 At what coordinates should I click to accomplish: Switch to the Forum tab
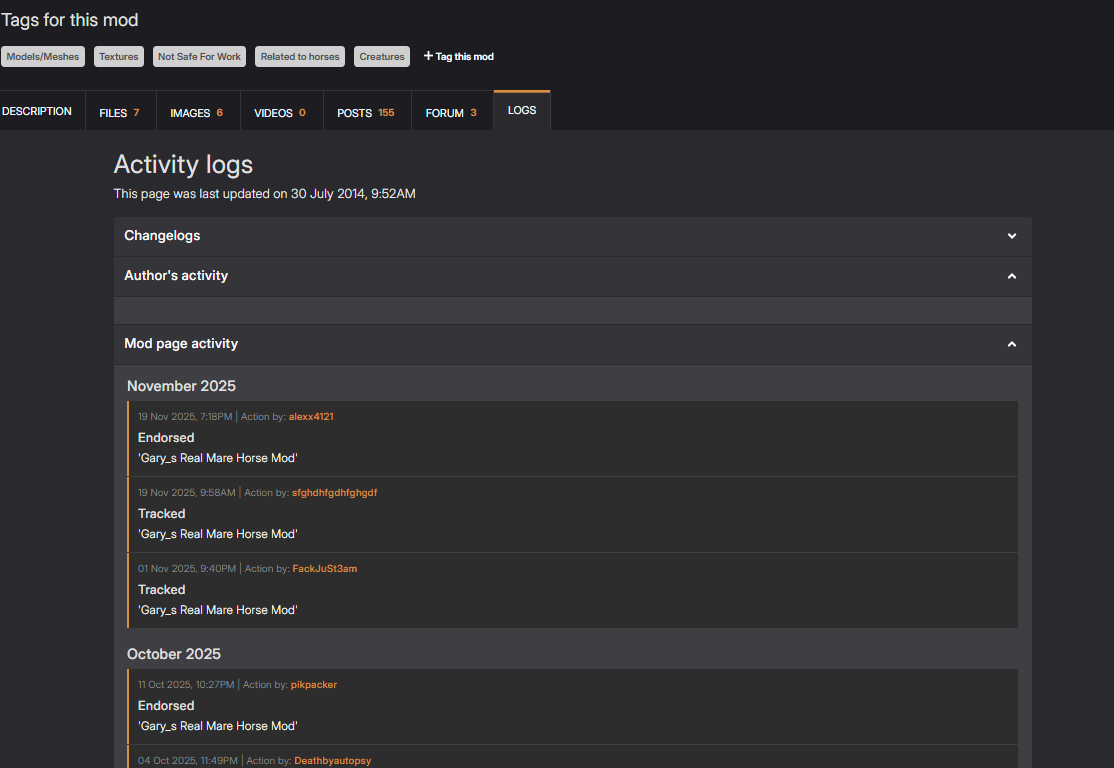click(x=451, y=112)
